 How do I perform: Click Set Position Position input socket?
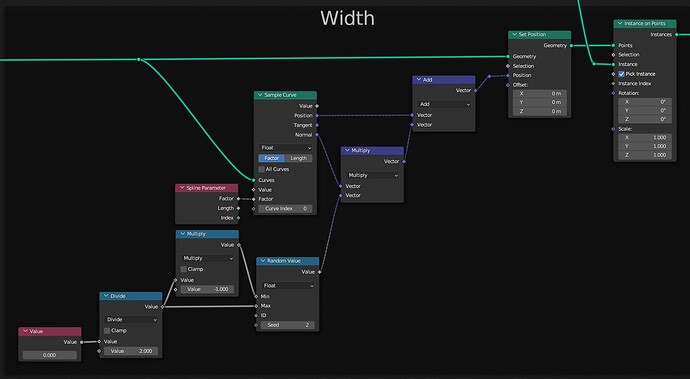coord(508,76)
